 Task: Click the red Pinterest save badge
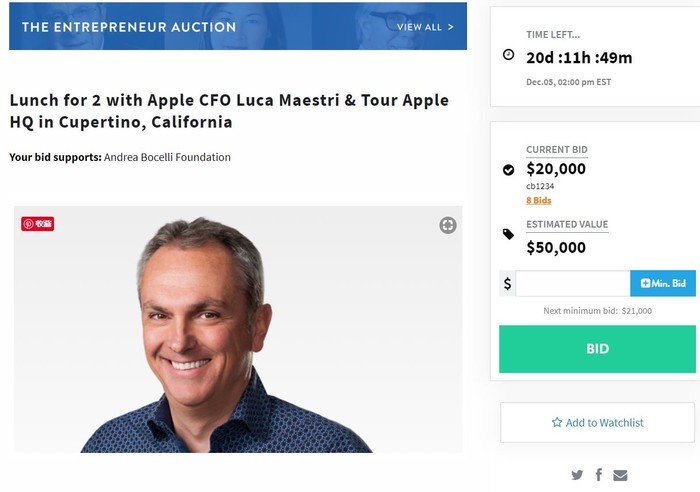(x=38, y=224)
